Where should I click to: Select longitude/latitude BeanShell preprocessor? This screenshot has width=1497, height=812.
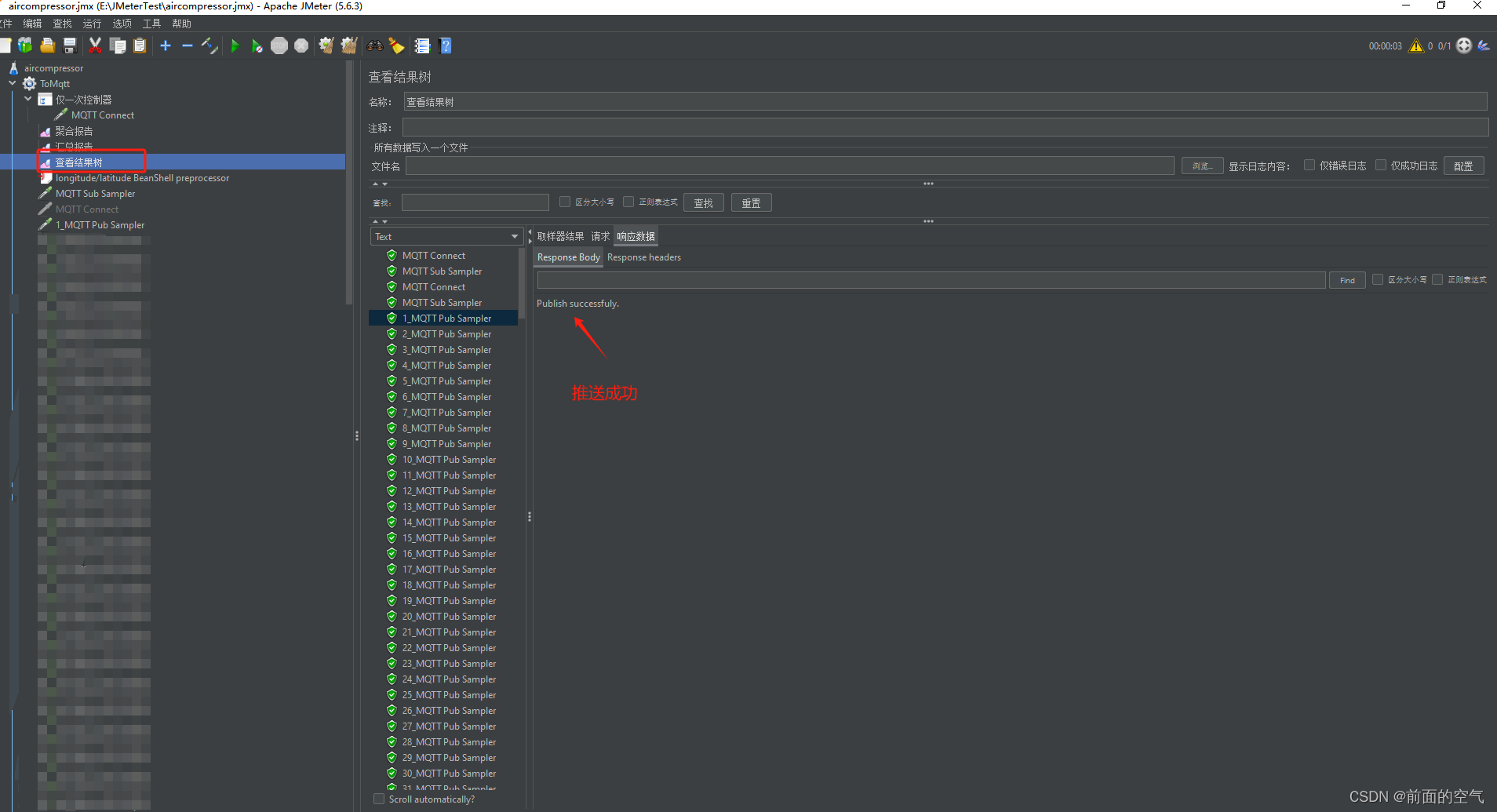click(142, 178)
